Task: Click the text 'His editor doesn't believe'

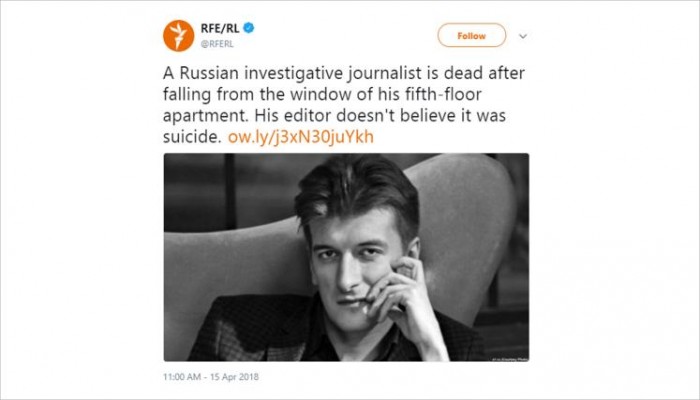Action: 357,116
